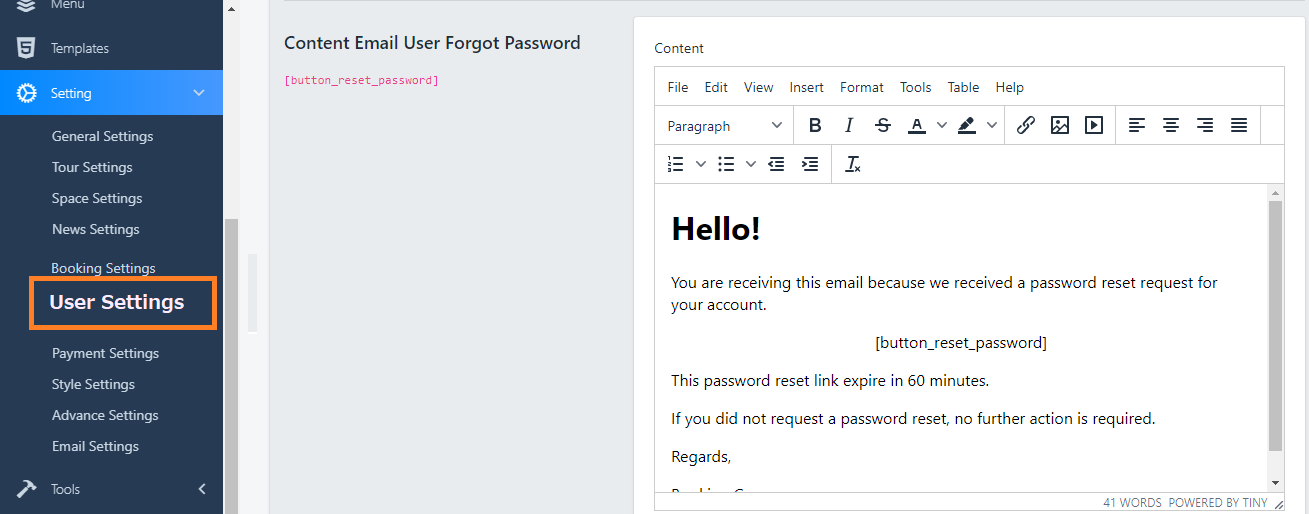This screenshot has height=514, width=1309.
Task: Justify the text alignment
Action: tap(1238, 126)
